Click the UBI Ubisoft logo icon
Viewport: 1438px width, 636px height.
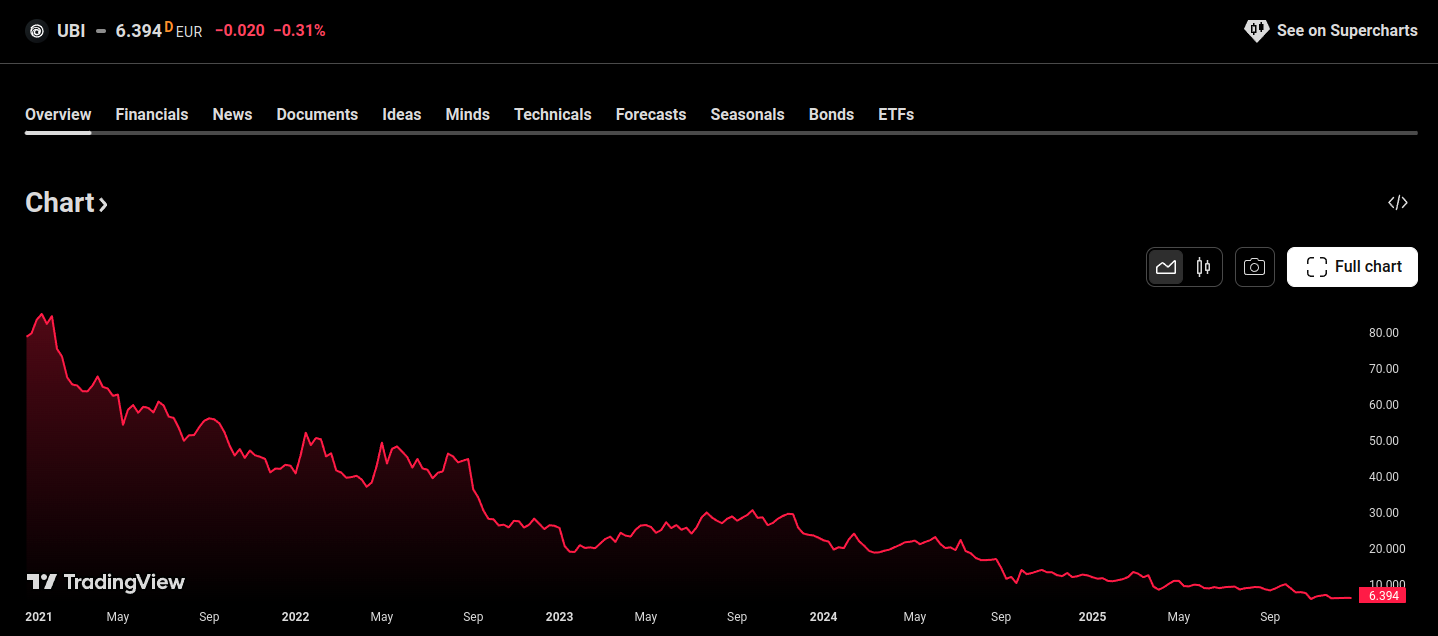tap(37, 31)
